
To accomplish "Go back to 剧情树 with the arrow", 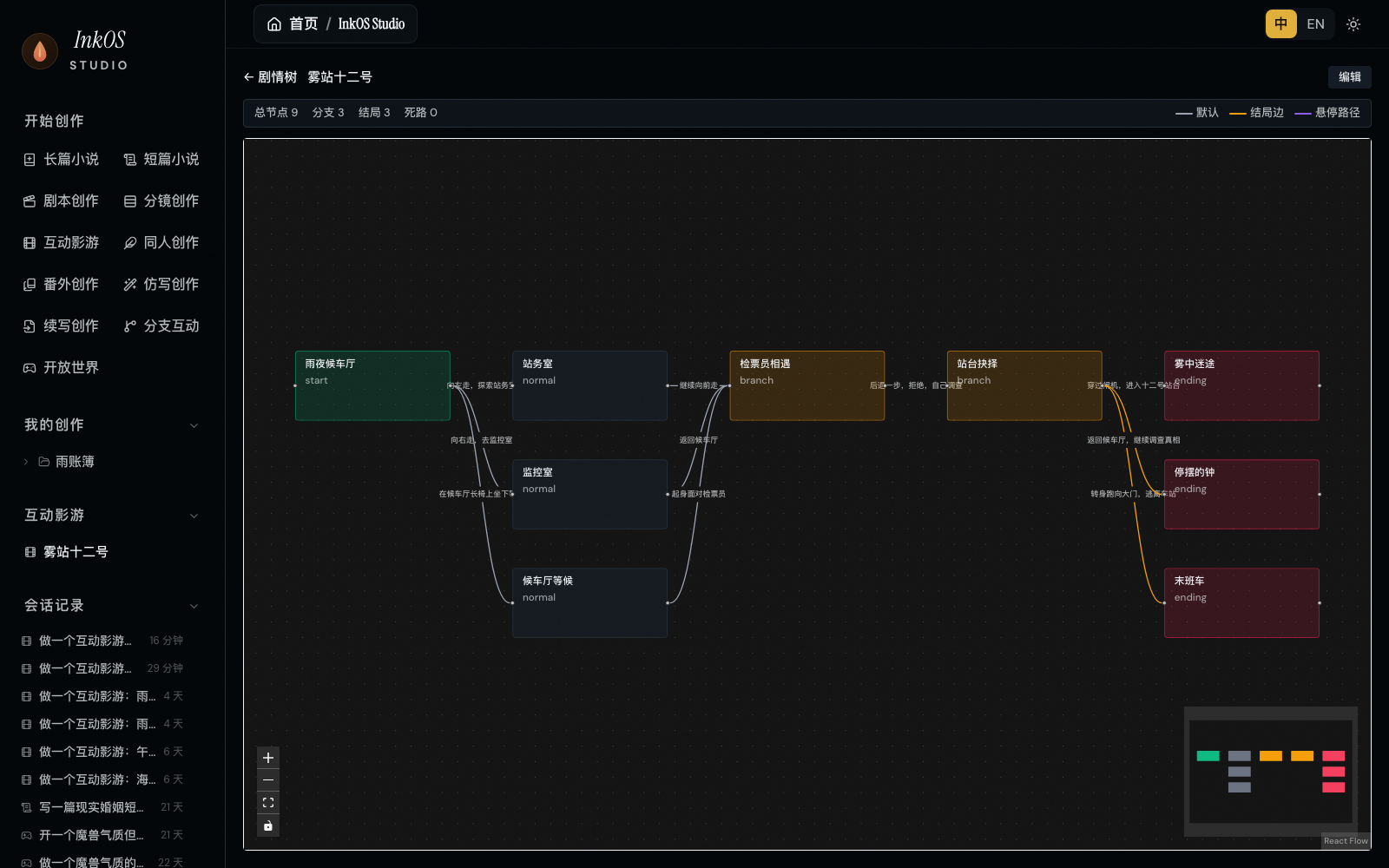I will (x=270, y=77).
